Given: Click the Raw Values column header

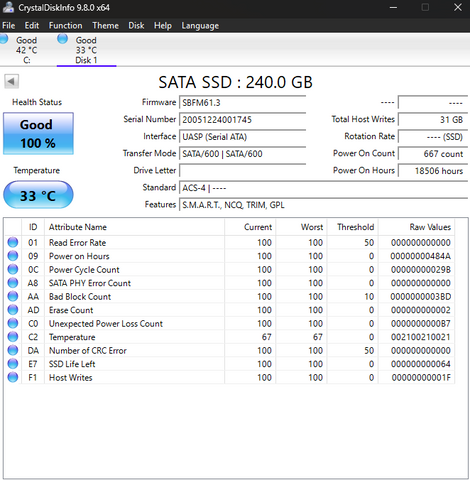Looking at the screenshot, I should click(x=416, y=227).
